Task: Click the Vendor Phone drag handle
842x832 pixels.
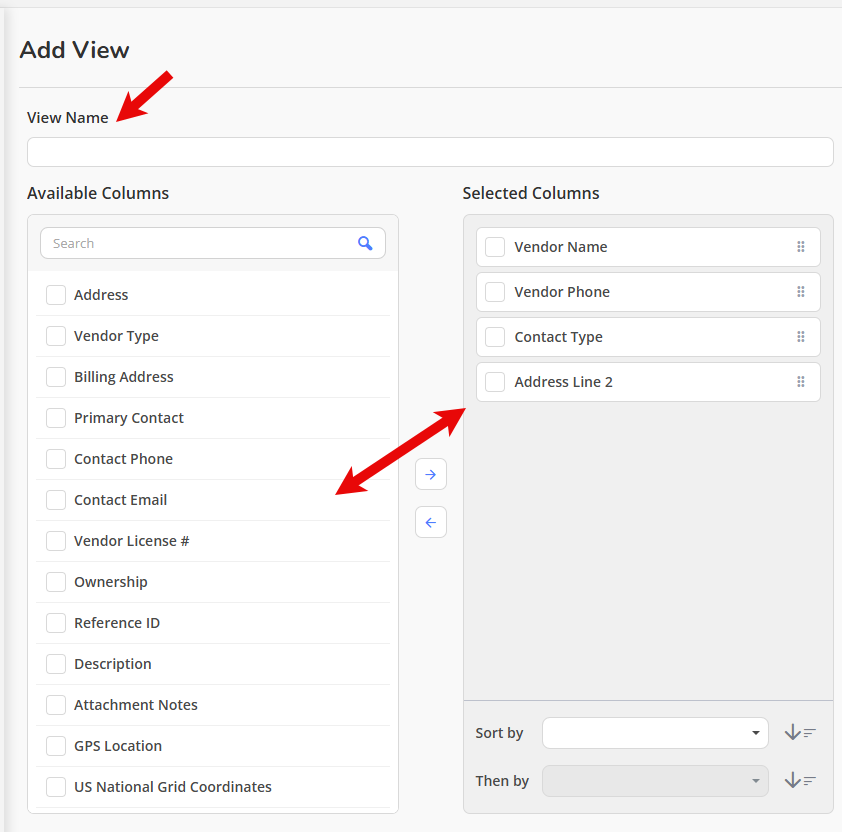Action: (801, 292)
